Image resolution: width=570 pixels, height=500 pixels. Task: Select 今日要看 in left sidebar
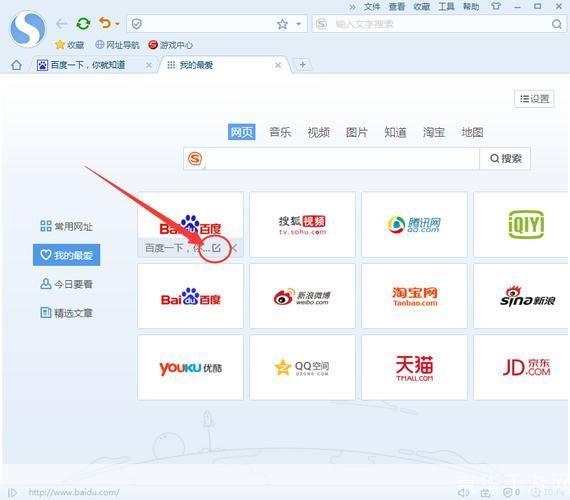tap(67, 284)
